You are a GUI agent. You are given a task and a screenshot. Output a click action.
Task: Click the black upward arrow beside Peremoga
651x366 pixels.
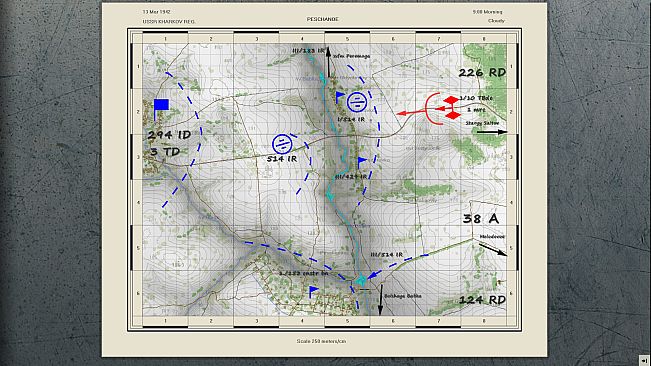[x=328, y=62]
